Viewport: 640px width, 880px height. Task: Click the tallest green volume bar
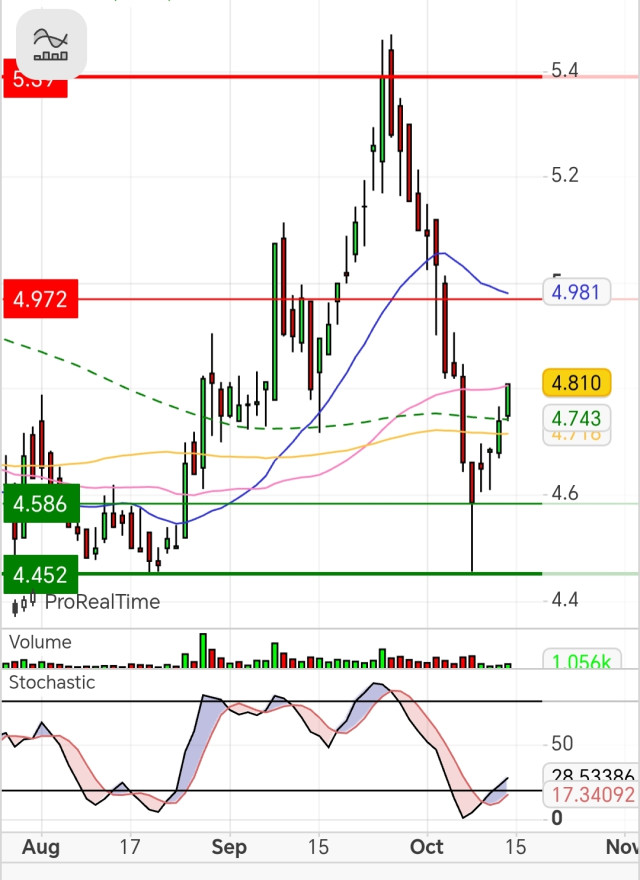pyautogui.click(x=203, y=650)
